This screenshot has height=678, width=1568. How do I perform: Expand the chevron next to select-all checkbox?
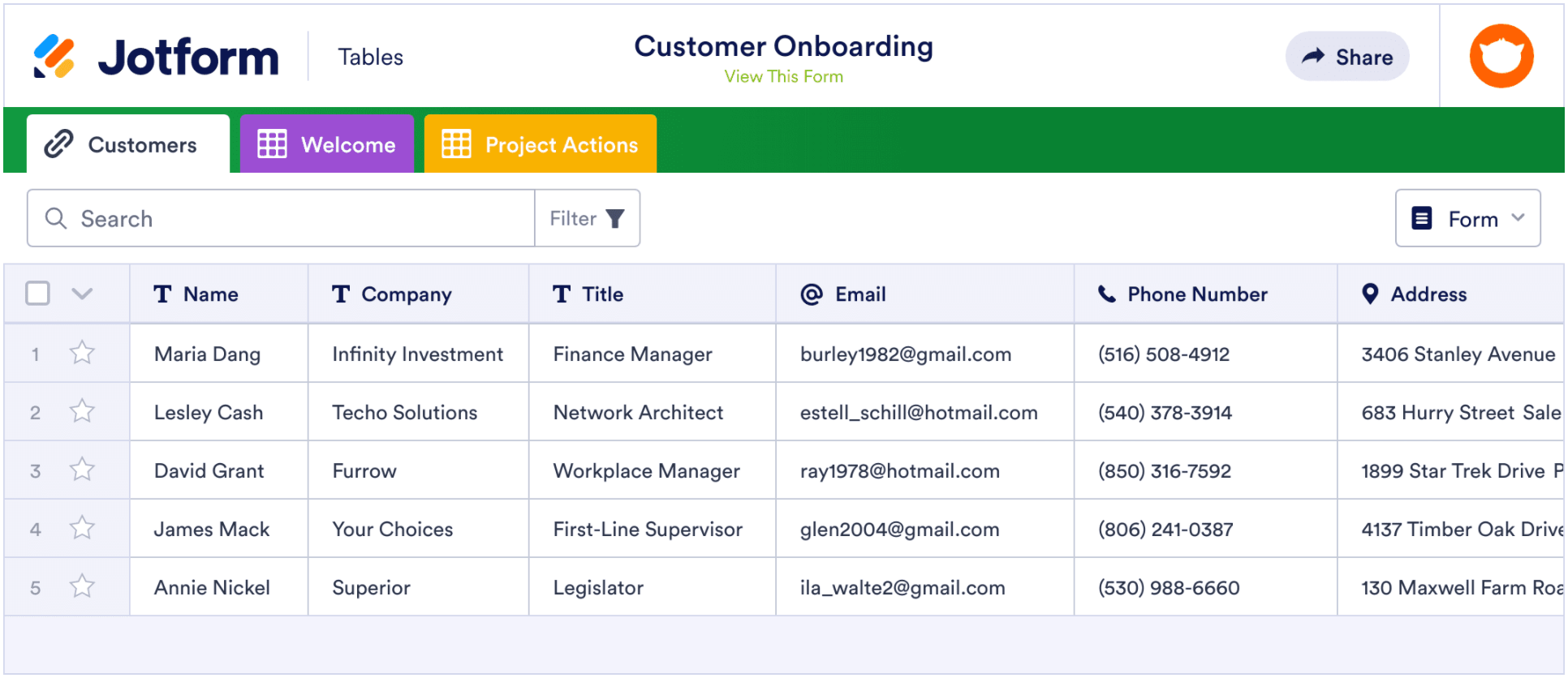point(82,294)
